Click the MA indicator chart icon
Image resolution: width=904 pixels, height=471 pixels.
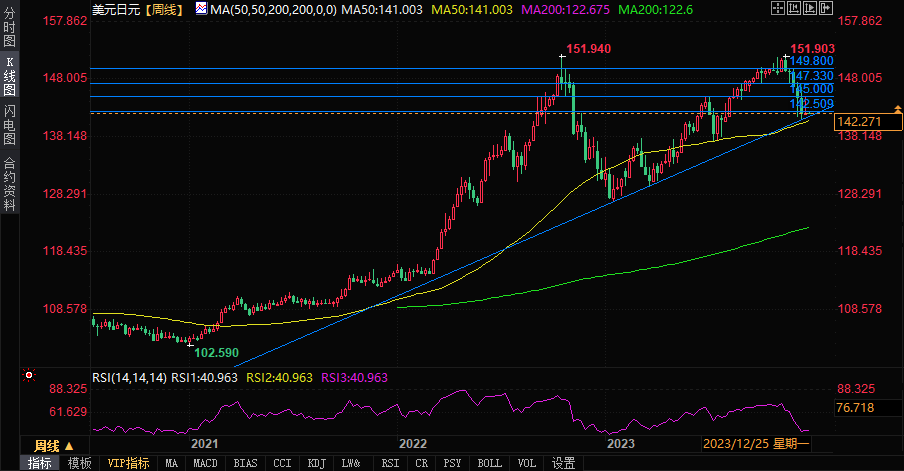tap(201, 9)
